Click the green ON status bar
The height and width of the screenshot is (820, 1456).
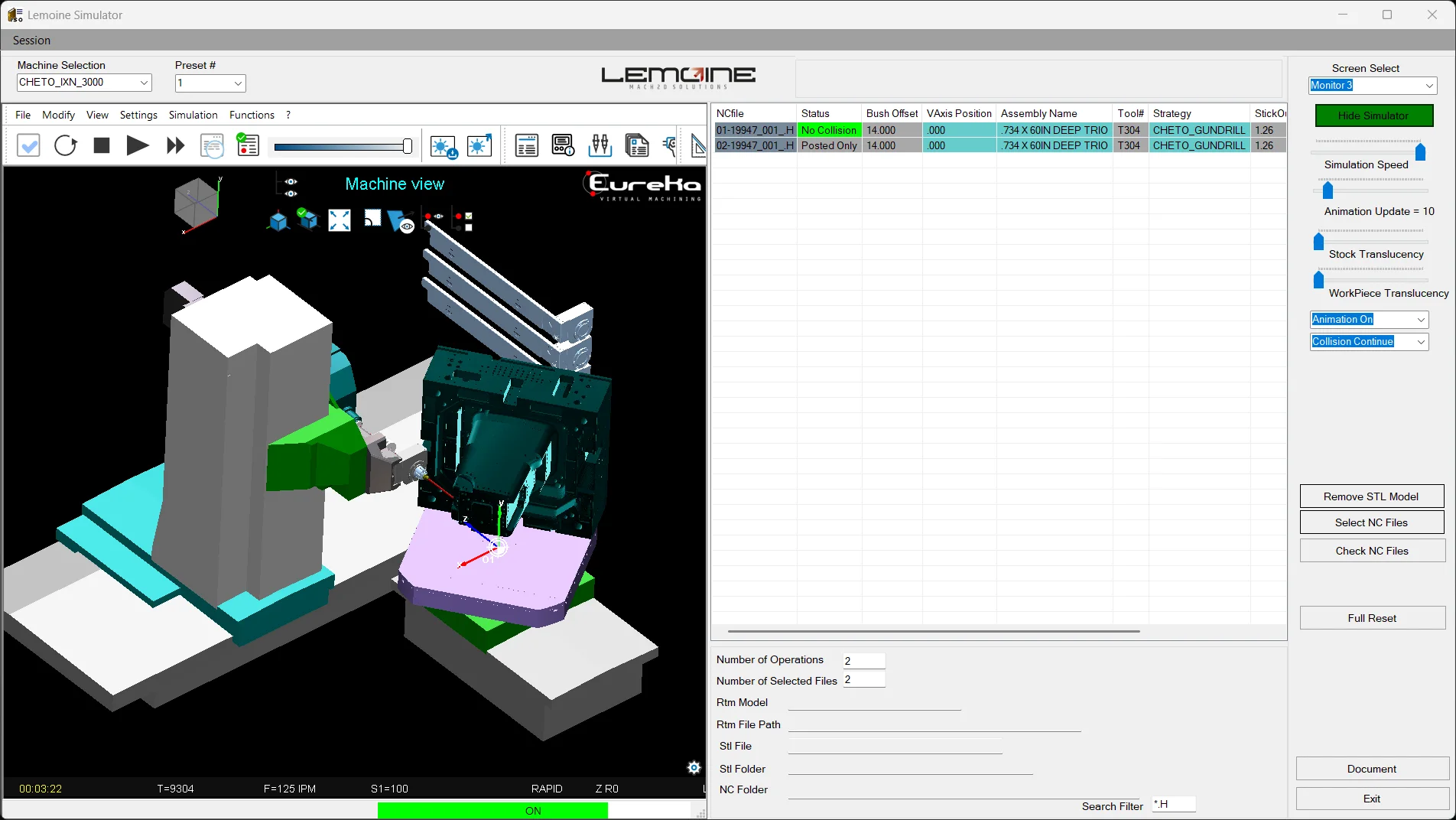(x=492, y=811)
